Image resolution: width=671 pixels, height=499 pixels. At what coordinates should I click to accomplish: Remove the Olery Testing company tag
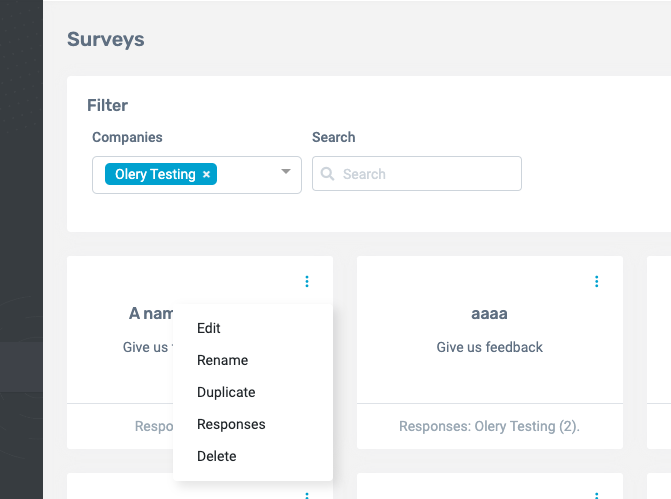coord(206,175)
